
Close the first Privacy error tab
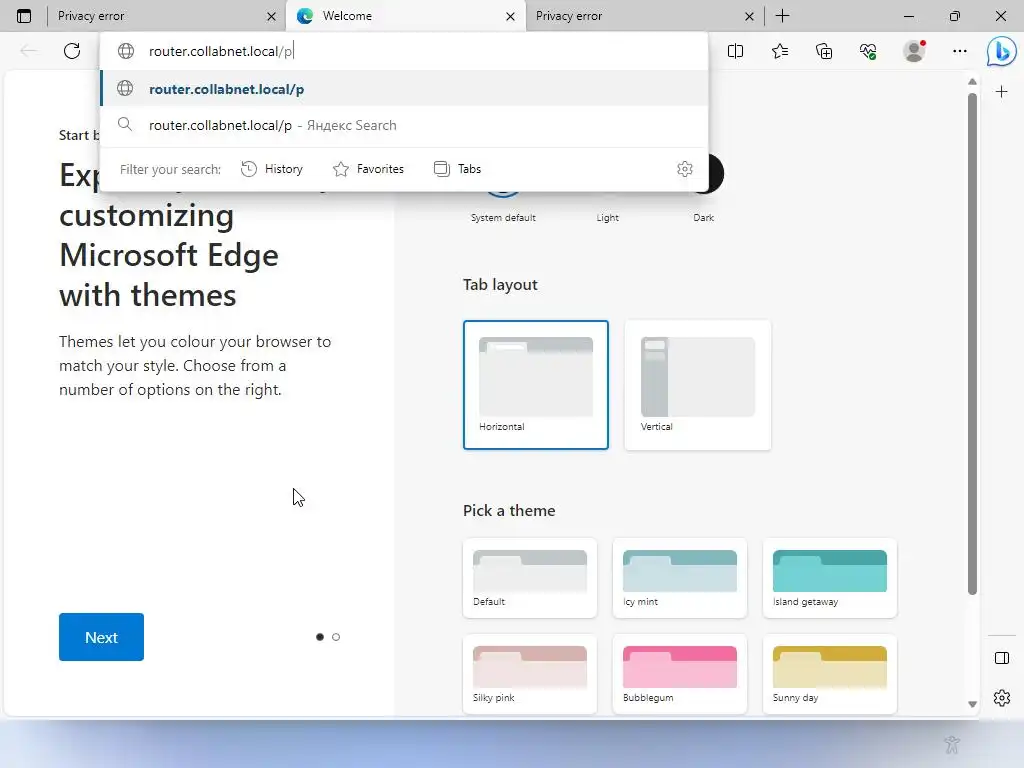click(x=272, y=16)
